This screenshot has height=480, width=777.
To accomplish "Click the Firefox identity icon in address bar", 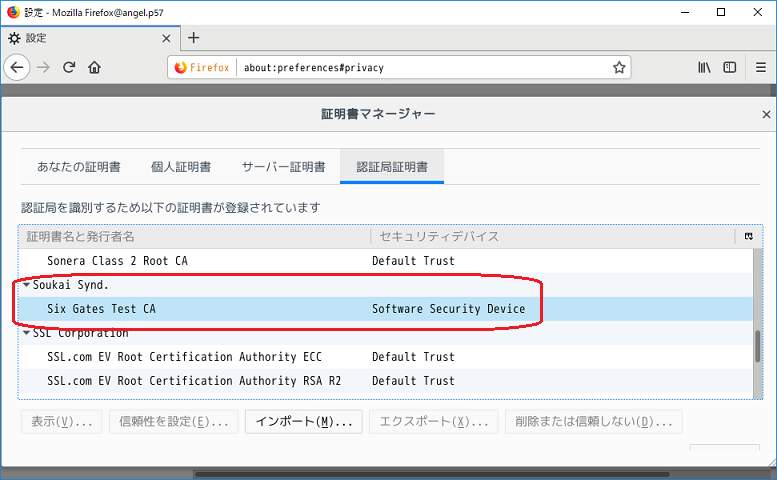I will click(202, 67).
